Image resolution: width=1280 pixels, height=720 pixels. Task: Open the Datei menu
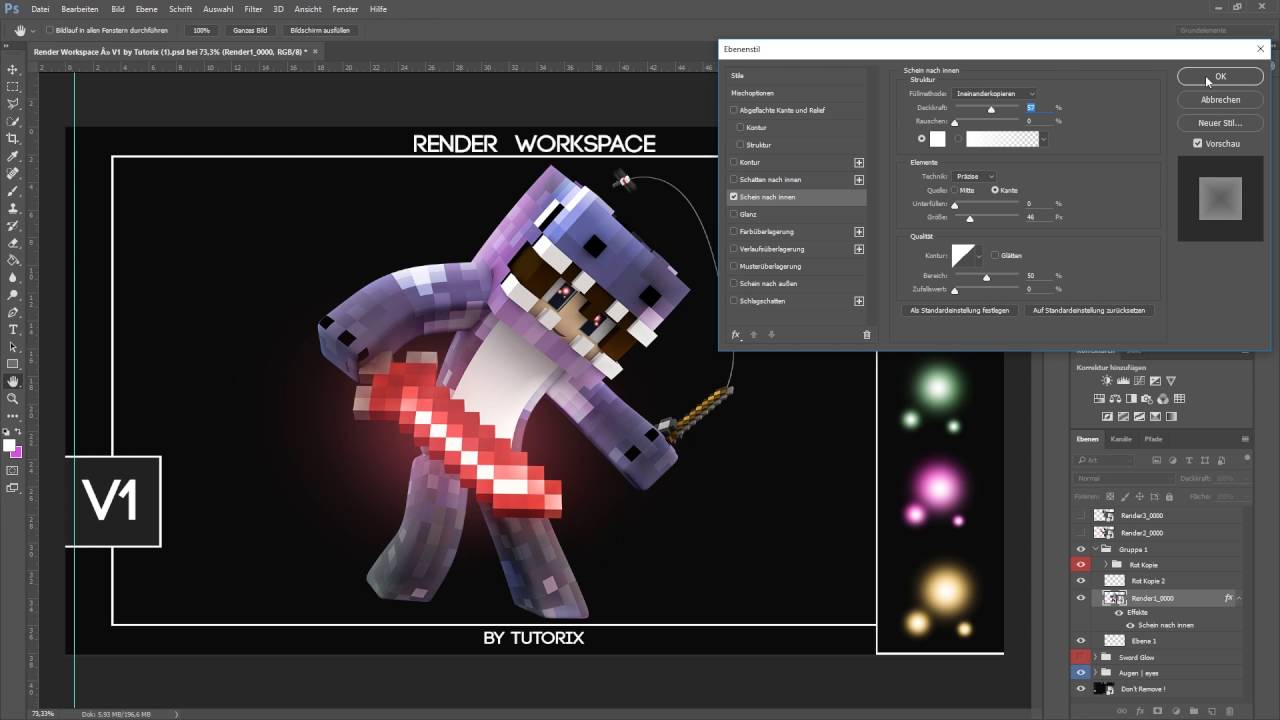[40, 9]
